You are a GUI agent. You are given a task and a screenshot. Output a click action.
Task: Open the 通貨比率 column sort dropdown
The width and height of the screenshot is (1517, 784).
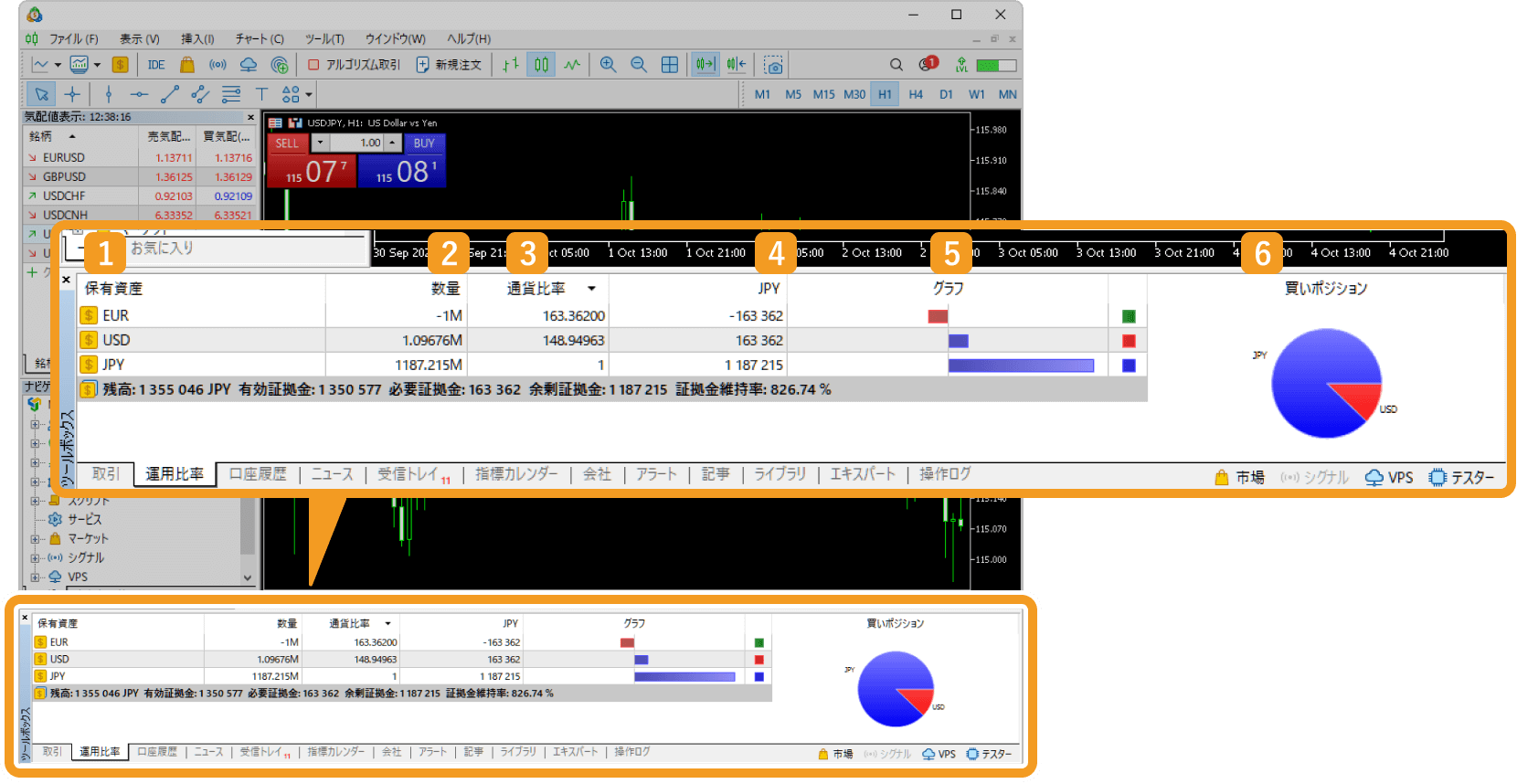click(x=591, y=289)
